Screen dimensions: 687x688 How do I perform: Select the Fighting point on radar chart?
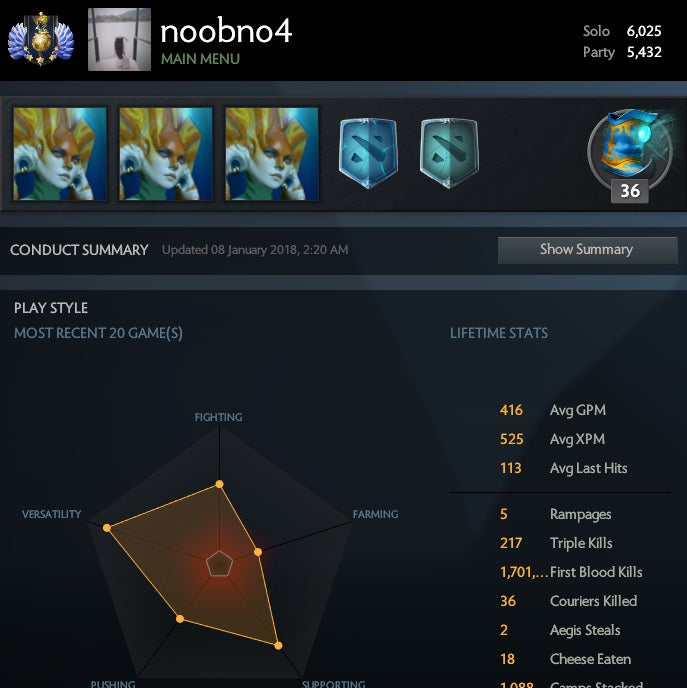[219, 484]
